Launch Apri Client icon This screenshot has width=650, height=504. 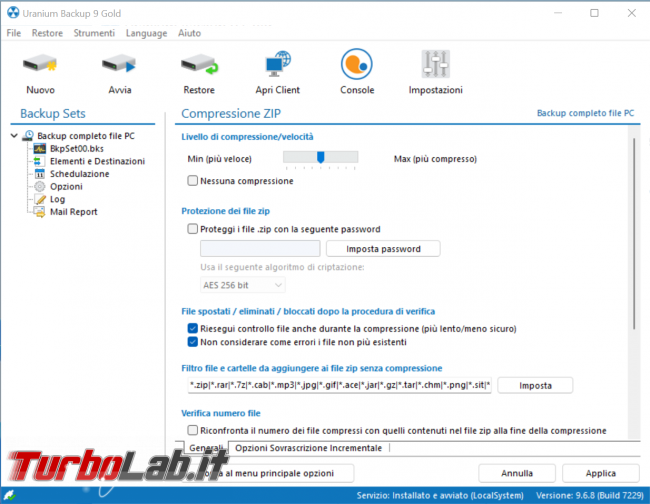click(278, 63)
